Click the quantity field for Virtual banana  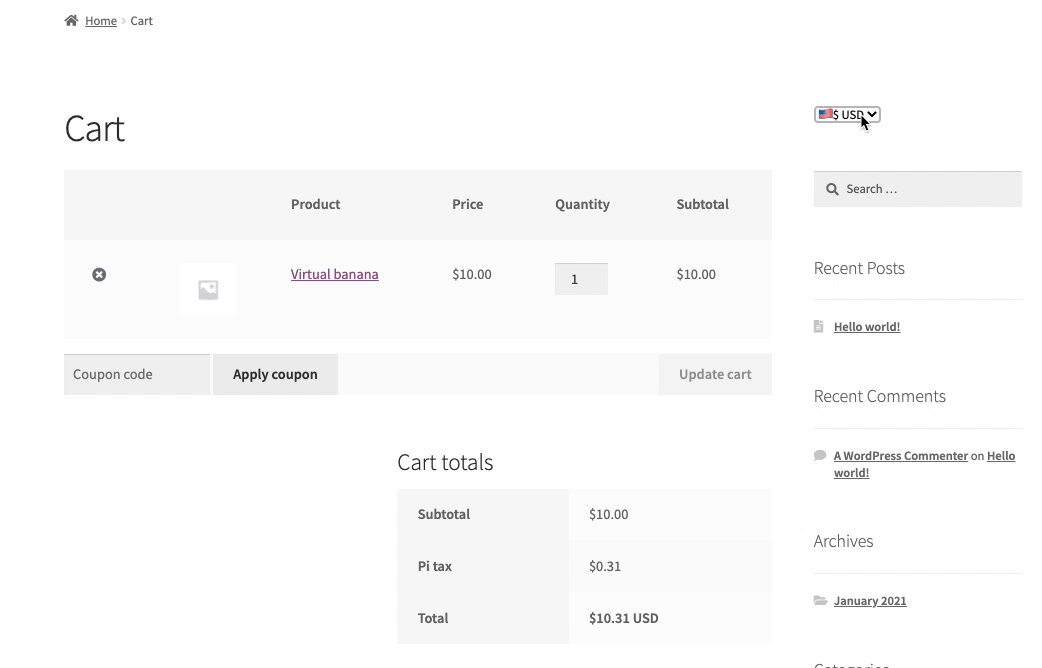pyautogui.click(x=581, y=279)
